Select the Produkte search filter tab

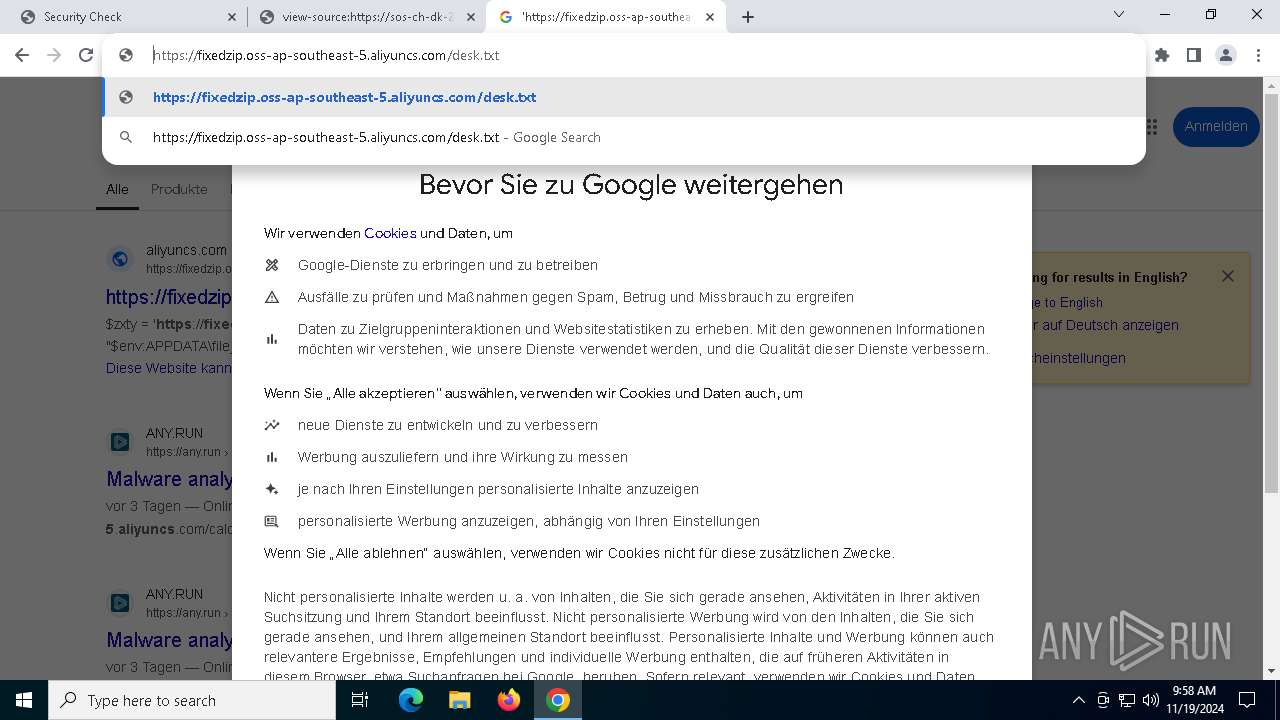coord(179,189)
